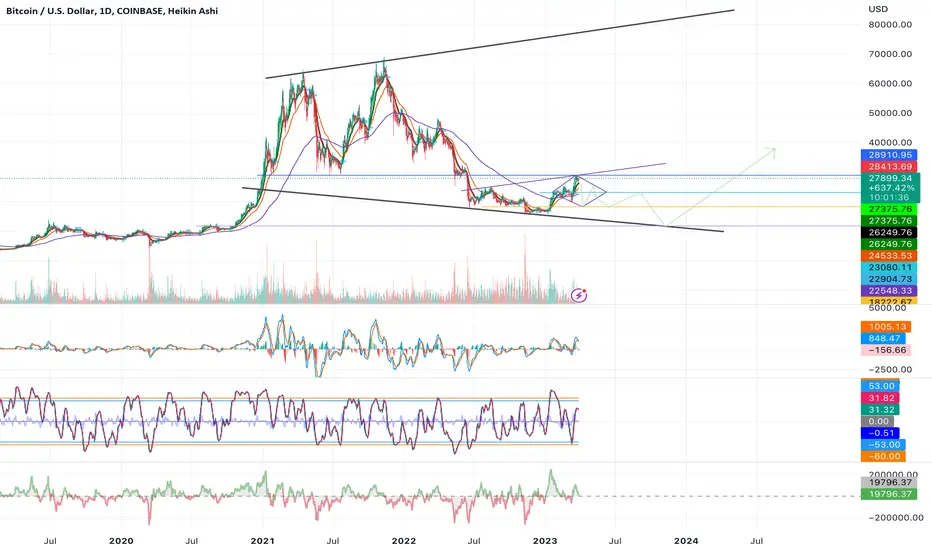Click the pink -156.66 histogram value
The width and height of the screenshot is (932, 550).
(x=886, y=350)
